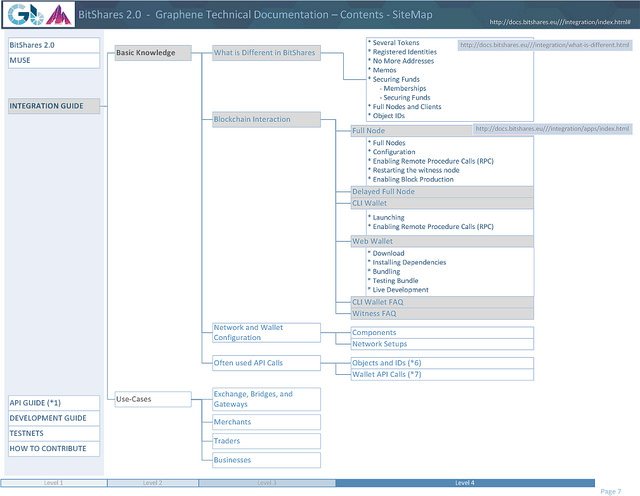The width and height of the screenshot is (640, 496).
Task: Click the 'Installing Dependencies' bullet
Action: point(409,262)
